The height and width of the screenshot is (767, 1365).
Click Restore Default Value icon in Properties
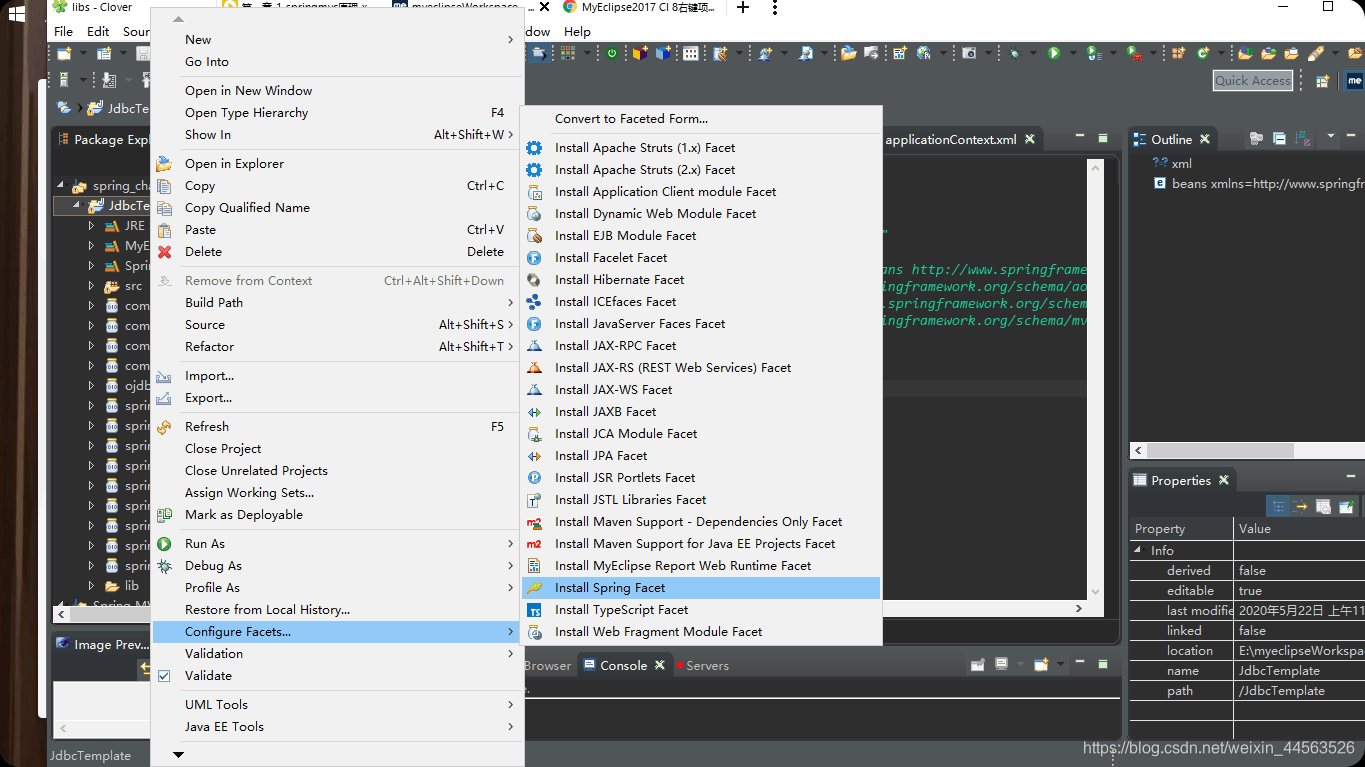click(x=1323, y=506)
